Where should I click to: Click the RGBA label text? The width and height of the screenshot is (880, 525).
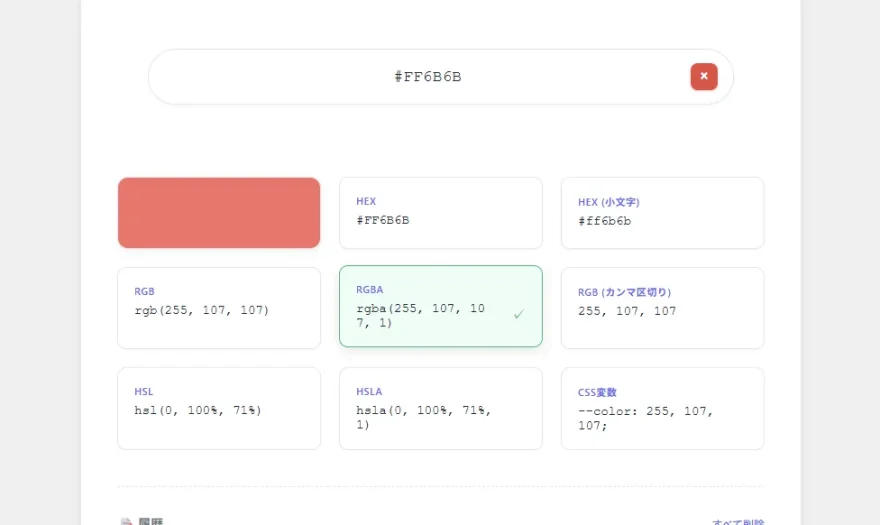(x=369, y=290)
